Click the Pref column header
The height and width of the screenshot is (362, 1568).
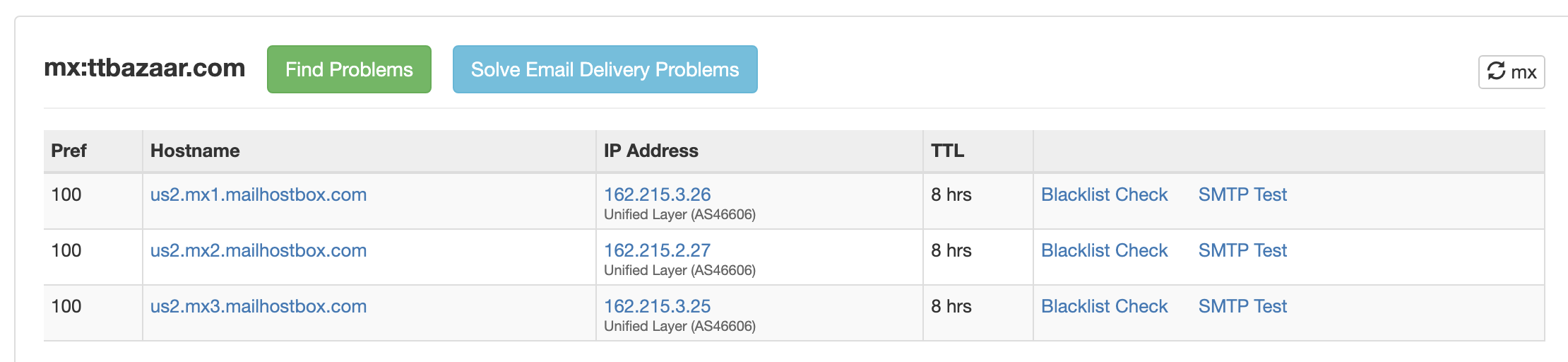pyautogui.click(x=69, y=151)
